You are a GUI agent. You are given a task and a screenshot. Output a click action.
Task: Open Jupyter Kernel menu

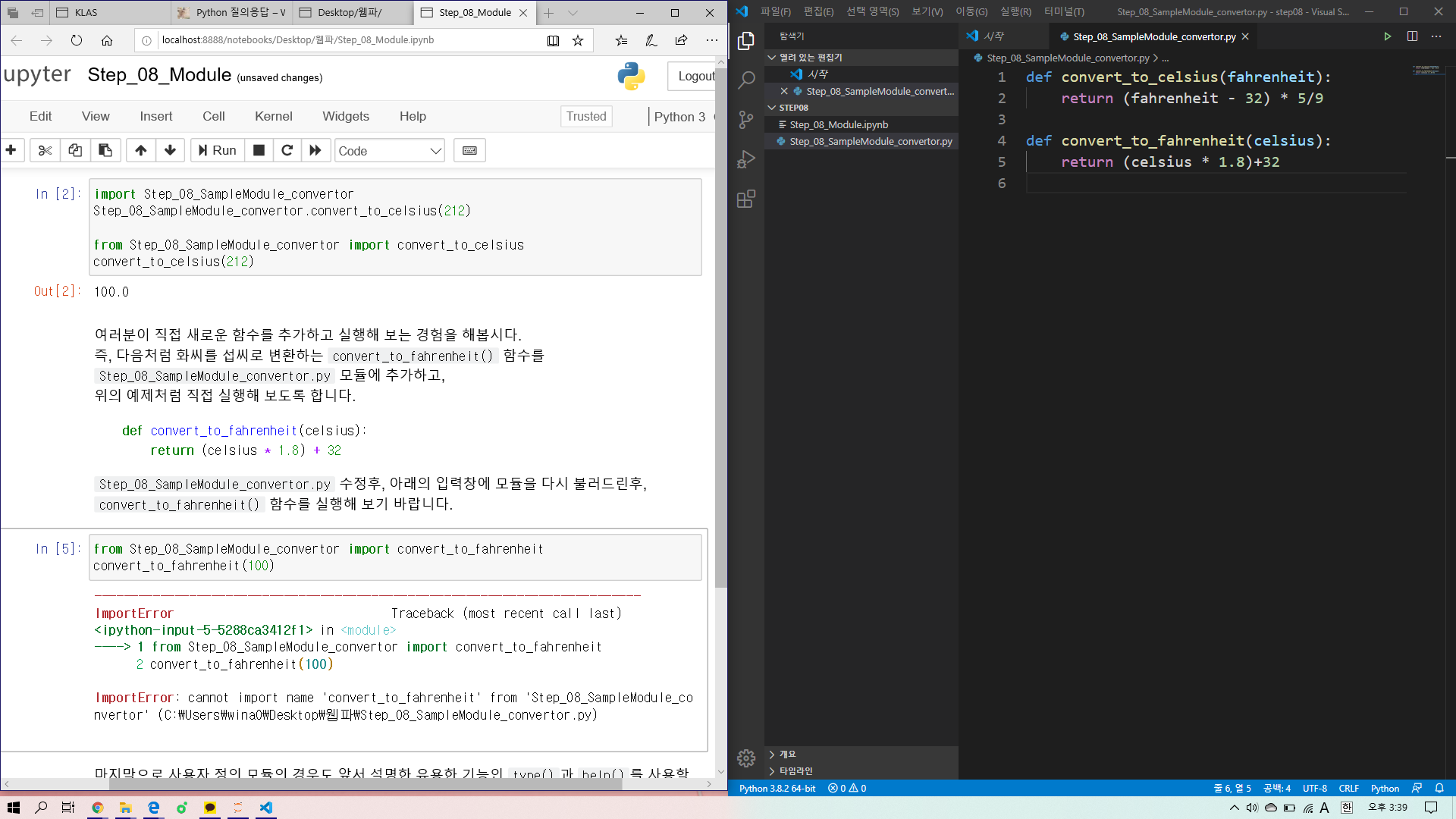tap(273, 116)
